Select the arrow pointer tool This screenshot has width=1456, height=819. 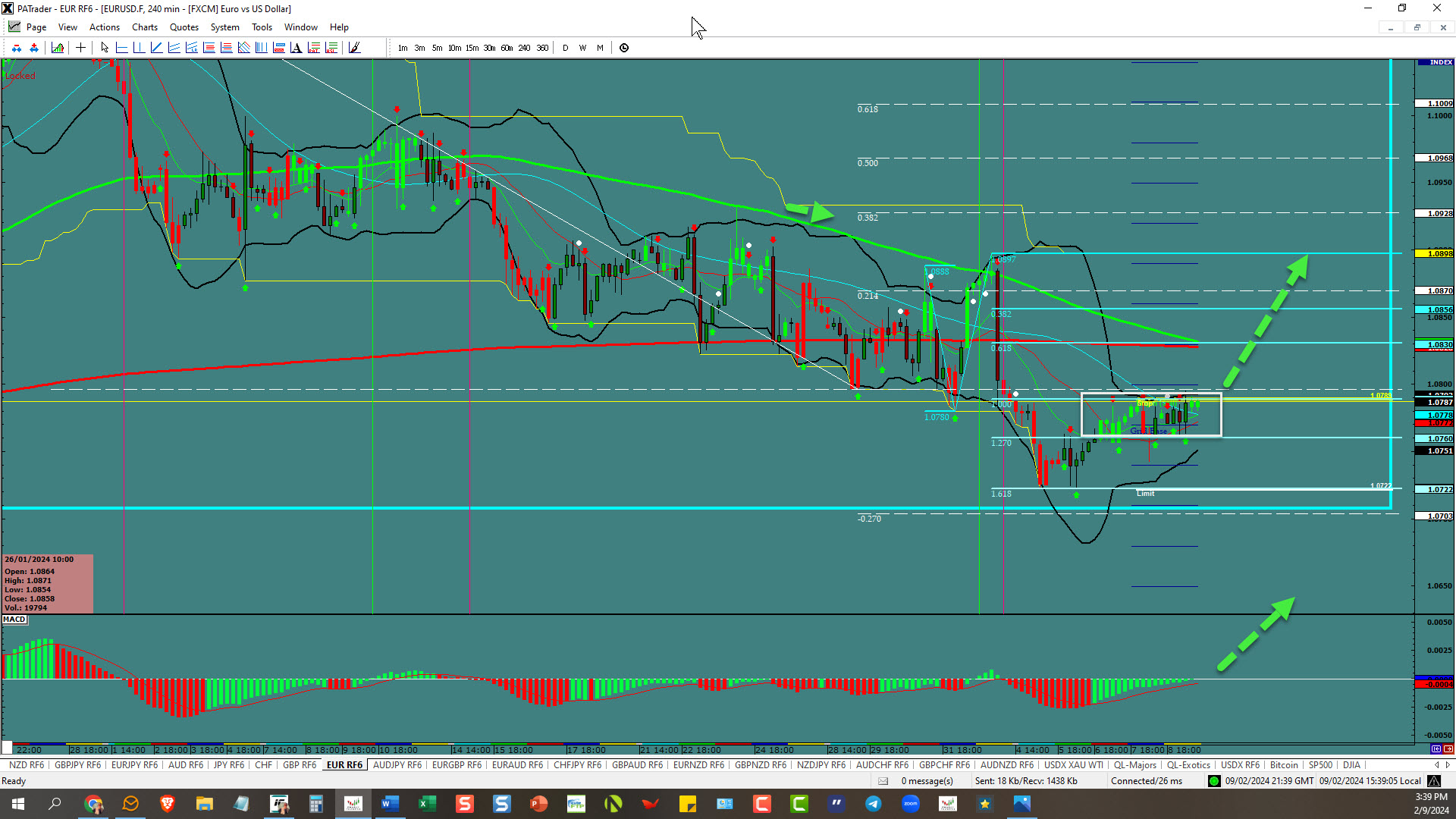[x=105, y=48]
